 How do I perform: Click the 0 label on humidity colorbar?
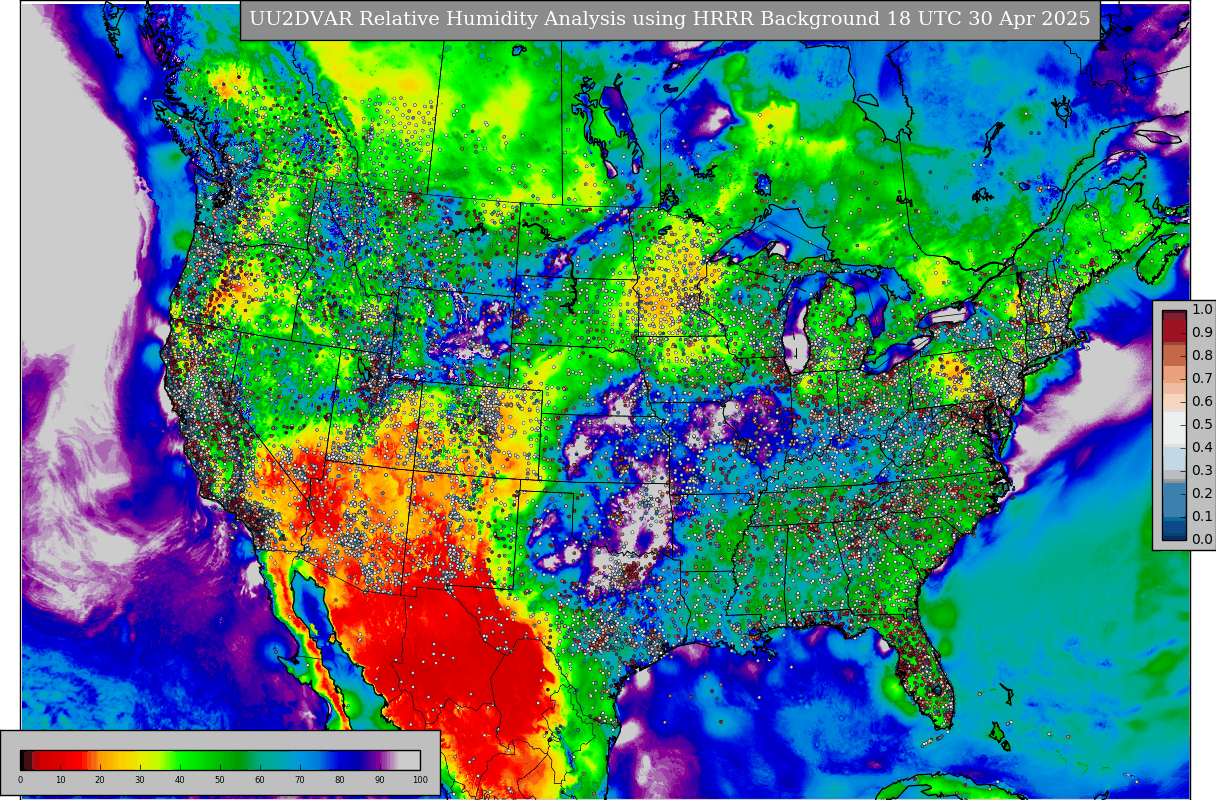point(20,780)
